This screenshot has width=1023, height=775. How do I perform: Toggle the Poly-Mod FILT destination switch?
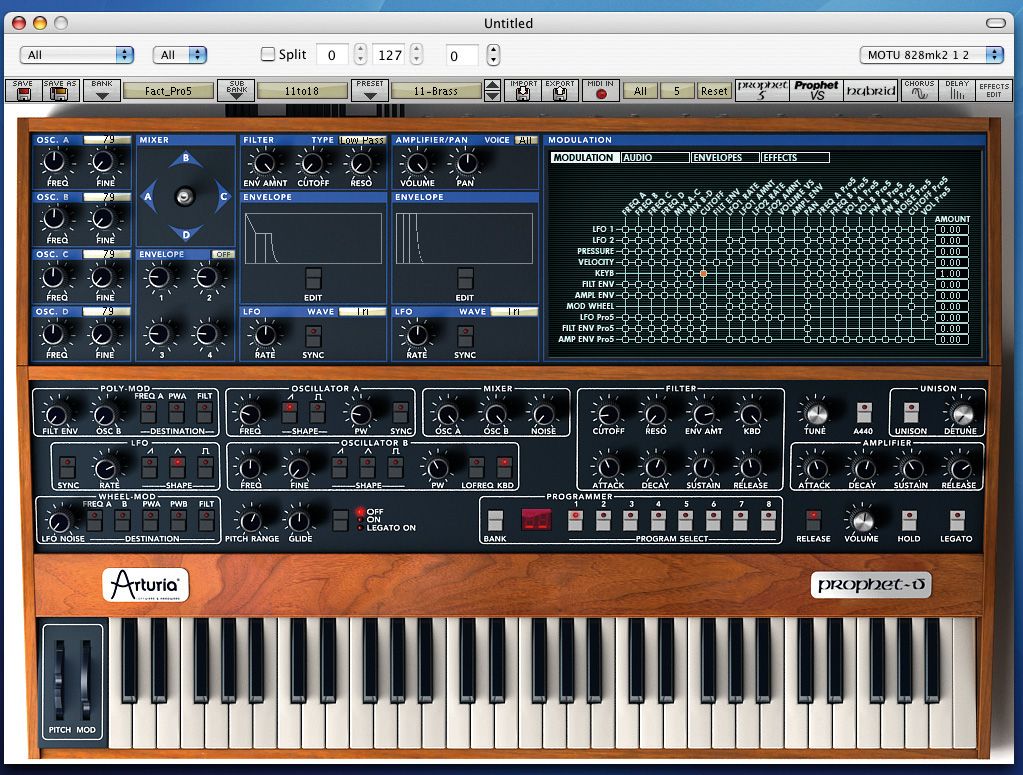(x=204, y=413)
